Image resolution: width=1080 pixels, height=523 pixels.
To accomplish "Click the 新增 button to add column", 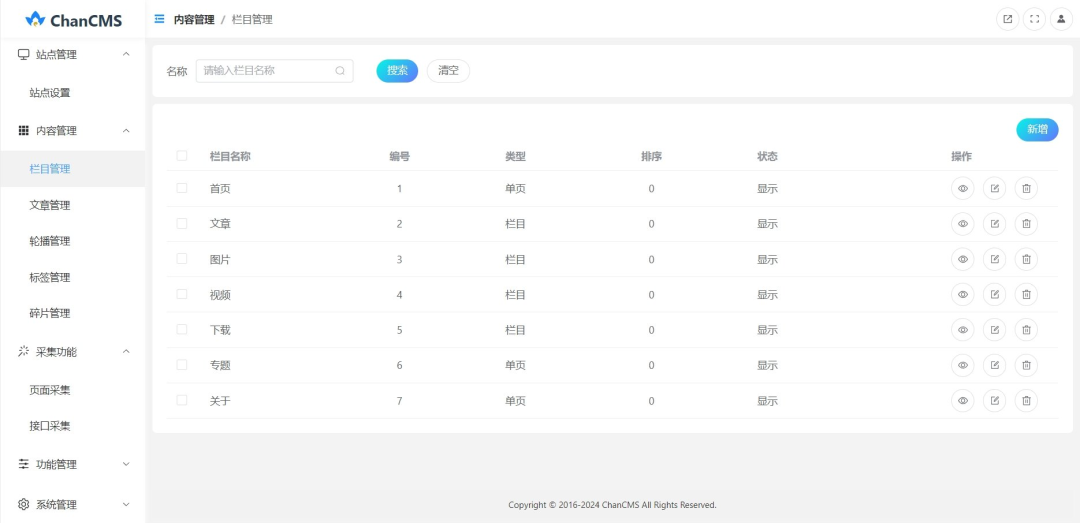I will [x=1037, y=129].
